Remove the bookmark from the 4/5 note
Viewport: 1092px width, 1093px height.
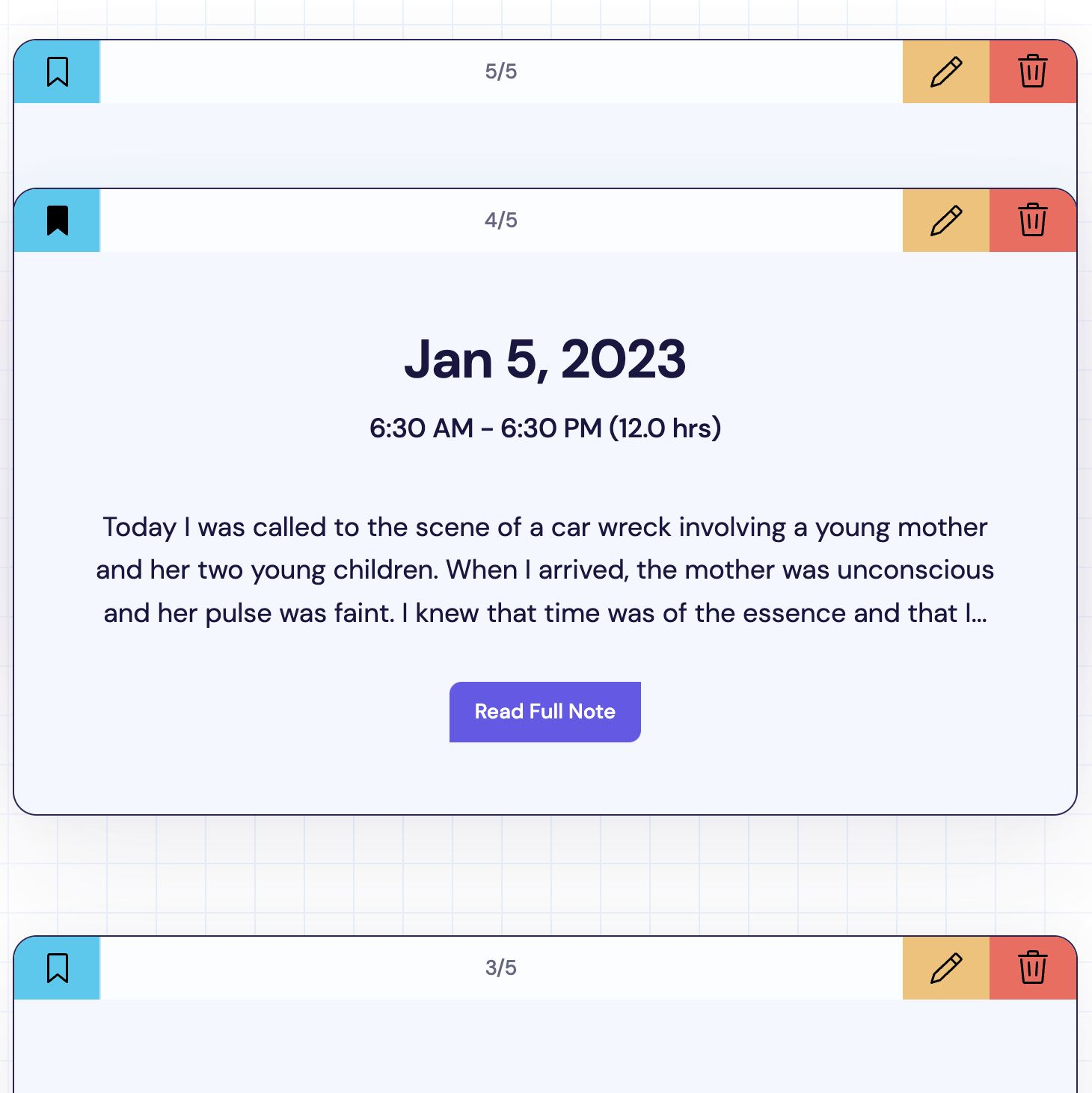57,221
